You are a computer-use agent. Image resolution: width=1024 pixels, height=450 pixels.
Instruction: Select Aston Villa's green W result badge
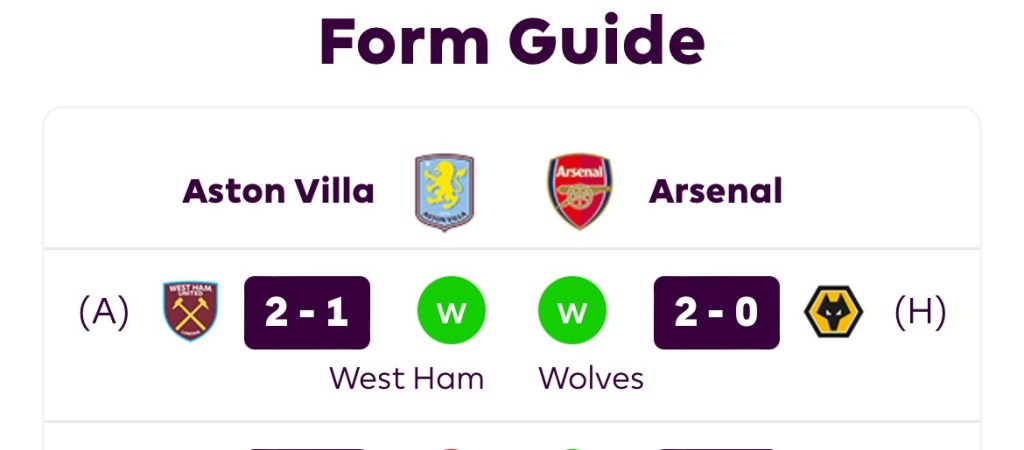pyautogui.click(x=451, y=312)
